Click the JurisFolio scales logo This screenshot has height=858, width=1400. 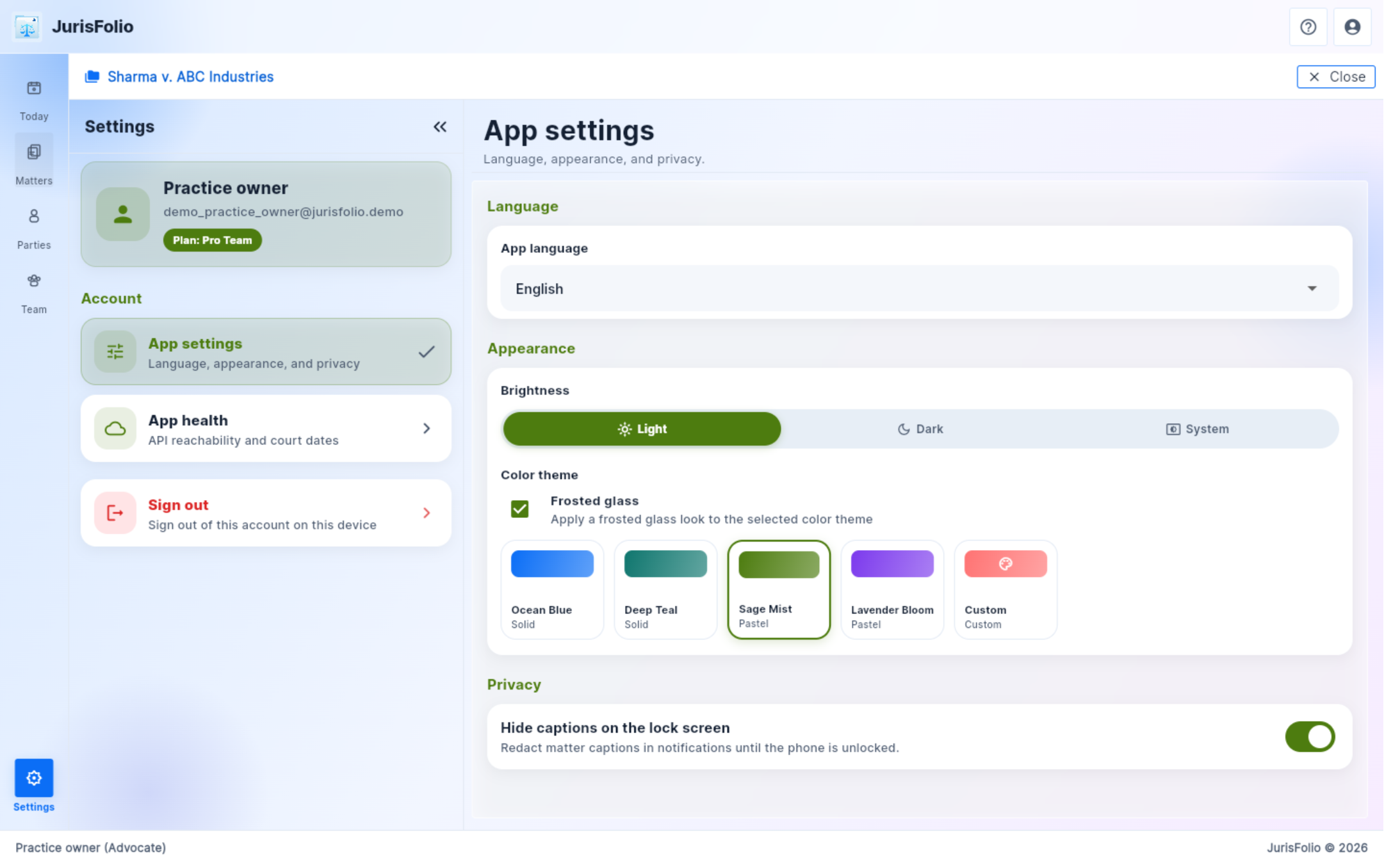tap(27, 27)
